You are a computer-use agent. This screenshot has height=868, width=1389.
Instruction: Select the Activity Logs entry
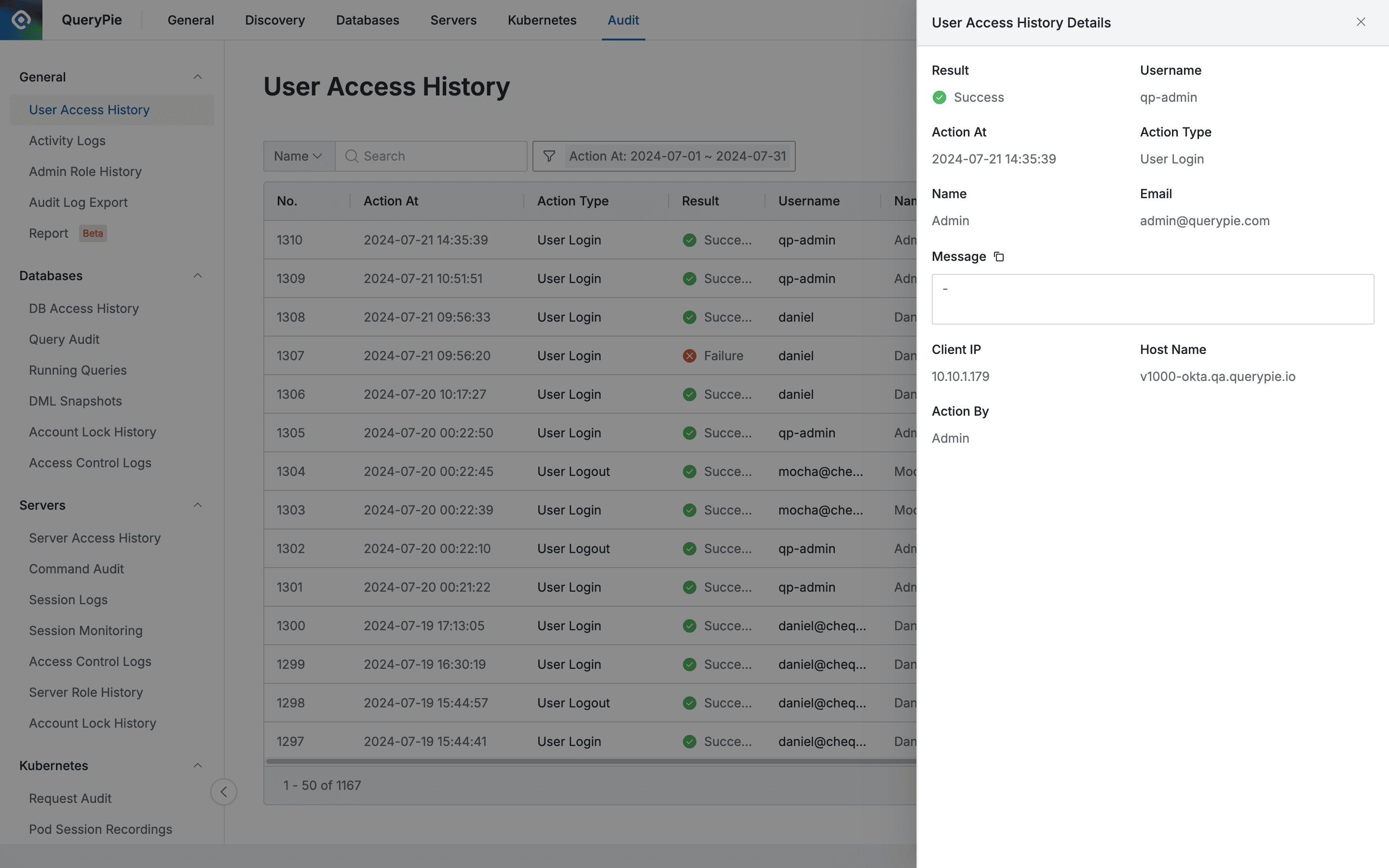tap(67, 141)
